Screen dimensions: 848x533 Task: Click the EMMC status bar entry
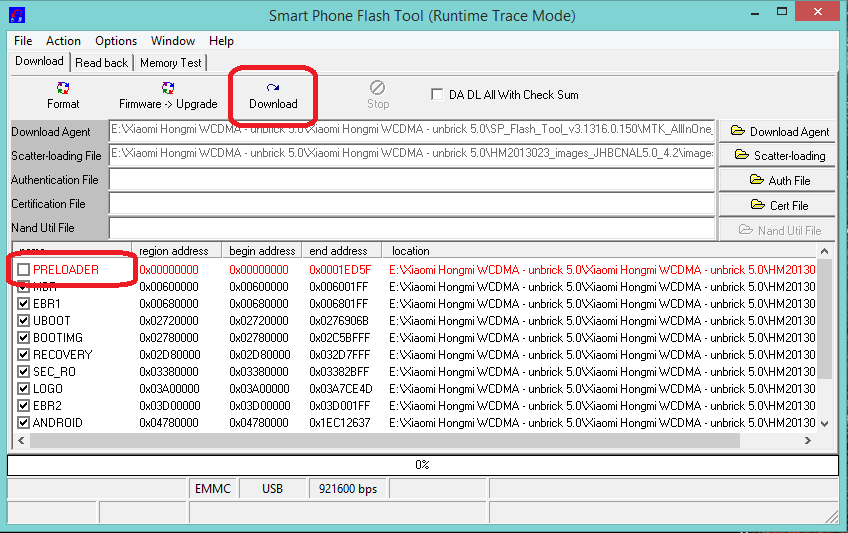pyautogui.click(x=213, y=489)
